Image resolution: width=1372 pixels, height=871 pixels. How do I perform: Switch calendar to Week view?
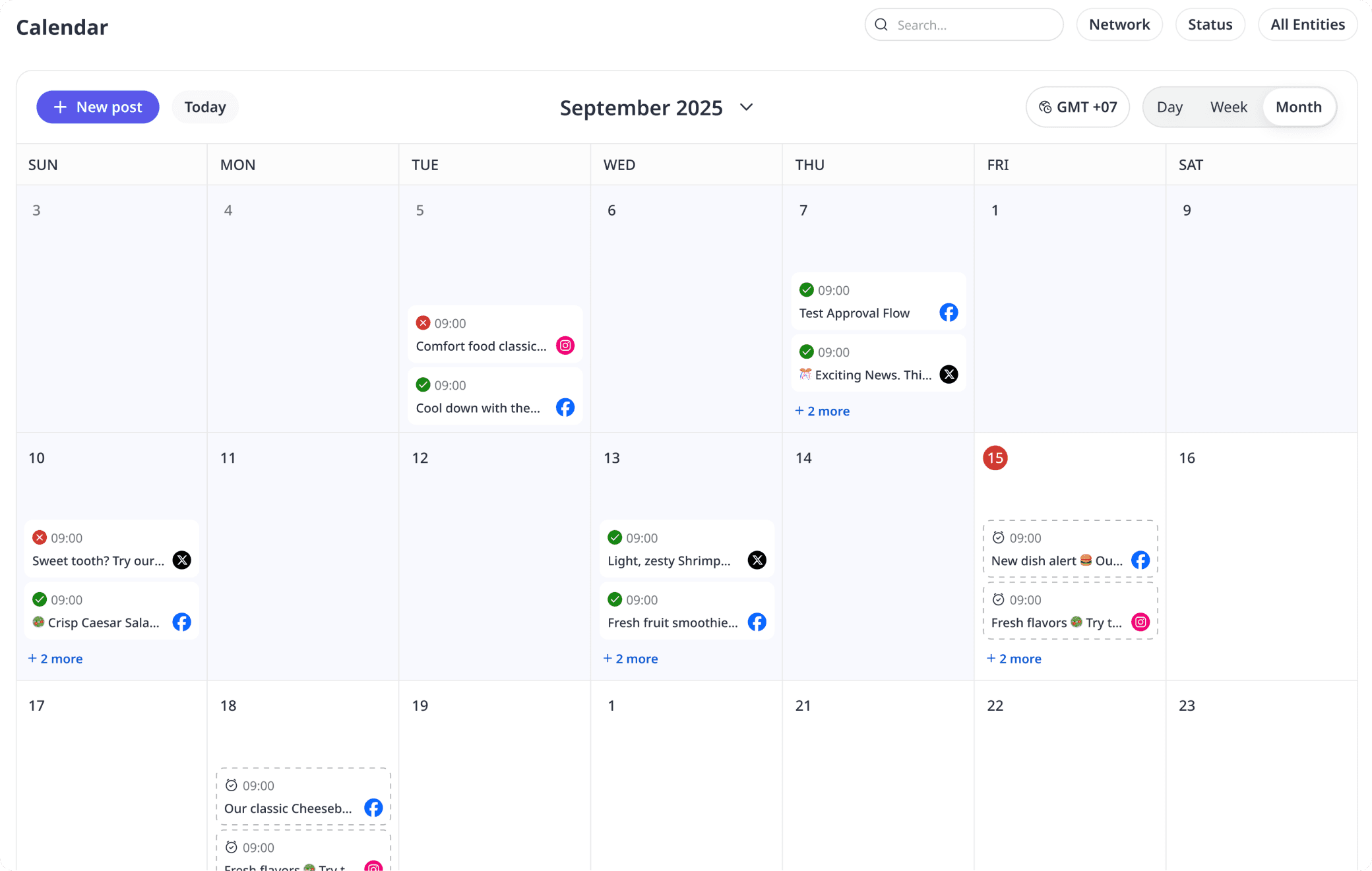tap(1228, 107)
